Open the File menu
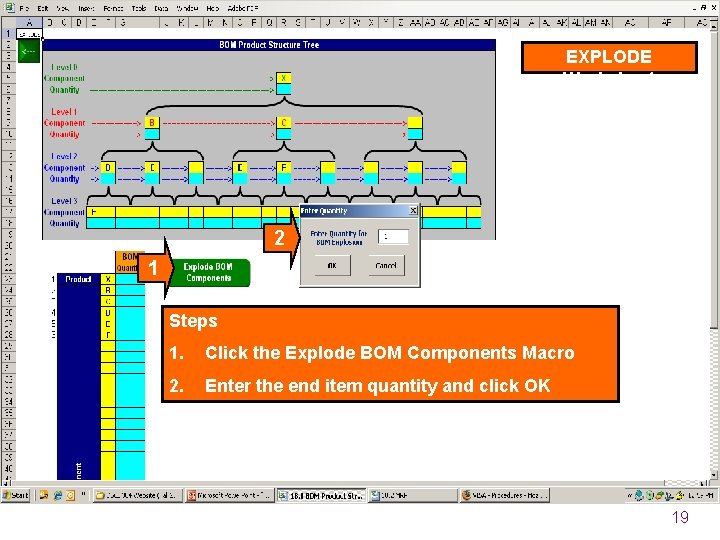Image resolution: width=720 pixels, height=540 pixels. tap(24, 8)
